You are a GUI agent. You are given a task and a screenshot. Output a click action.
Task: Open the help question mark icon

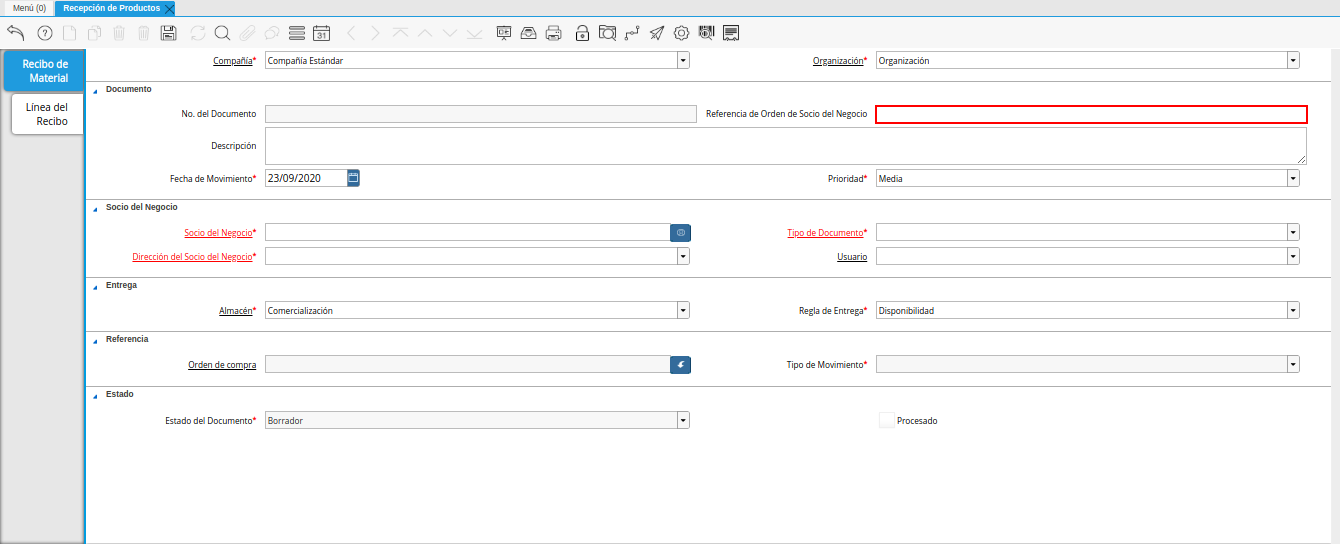click(44, 33)
